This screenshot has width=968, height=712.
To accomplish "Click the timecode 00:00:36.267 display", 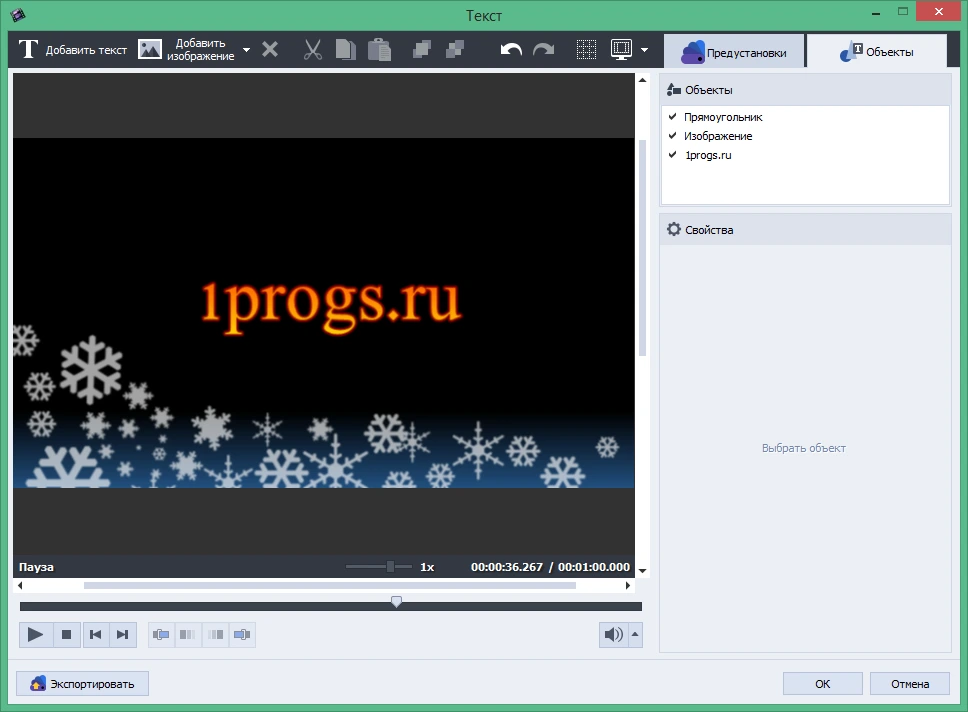I will pyautogui.click(x=507, y=567).
